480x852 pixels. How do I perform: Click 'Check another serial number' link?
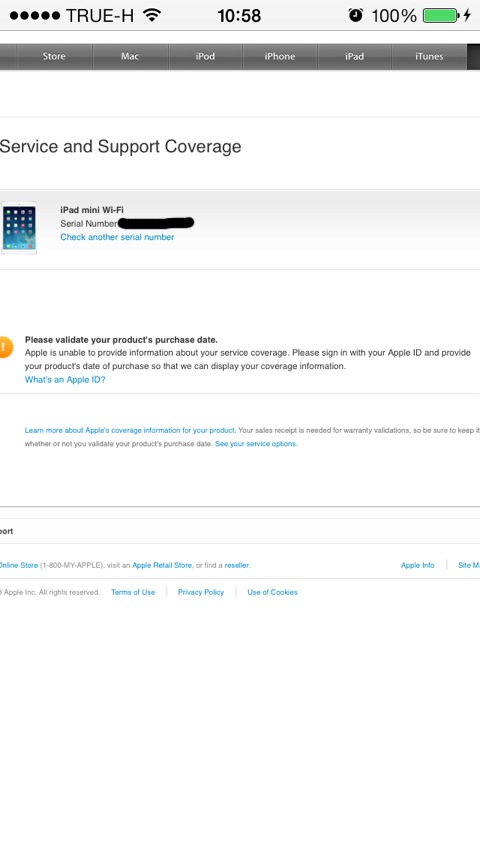(x=117, y=237)
